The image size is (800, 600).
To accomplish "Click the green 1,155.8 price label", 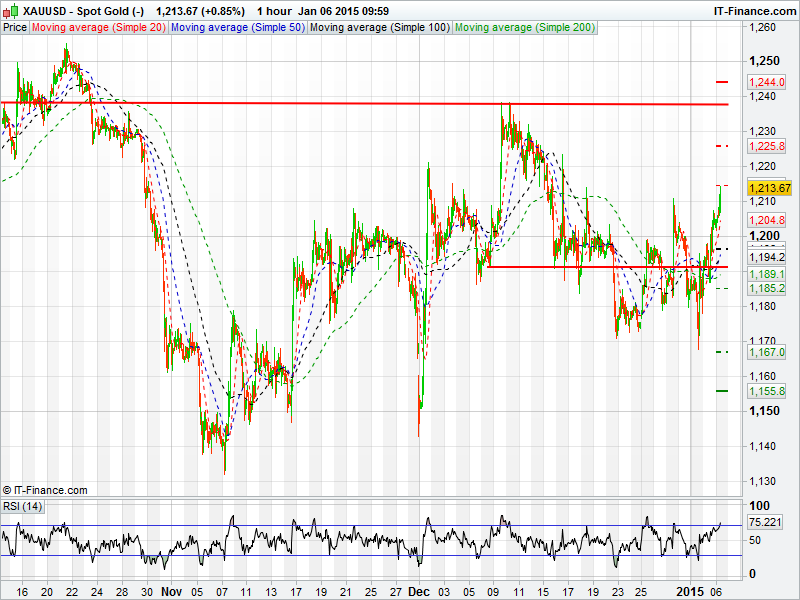I will [766, 391].
